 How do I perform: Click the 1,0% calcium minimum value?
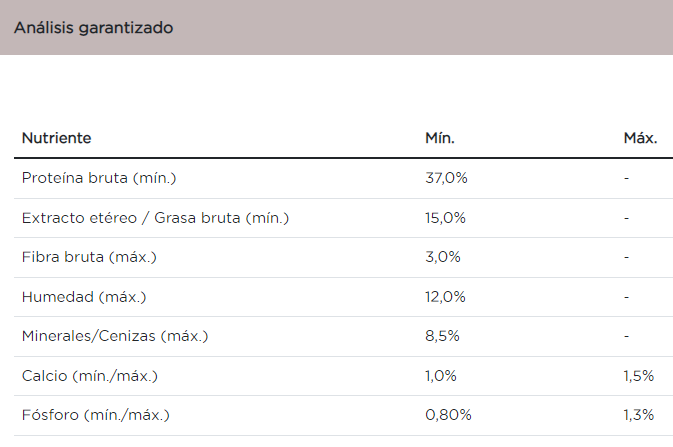pos(441,376)
